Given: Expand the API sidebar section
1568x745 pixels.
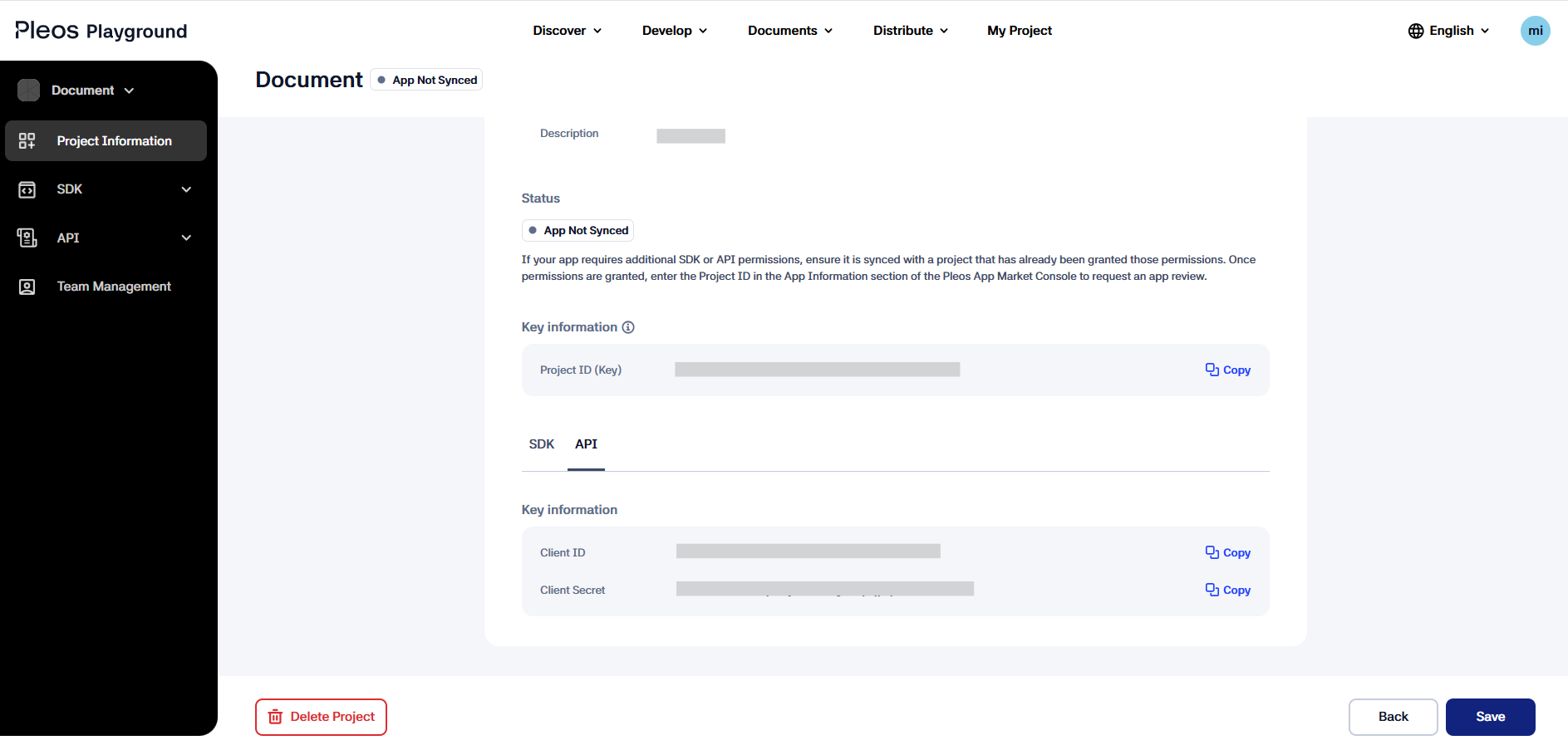Looking at the screenshot, I should [186, 238].
